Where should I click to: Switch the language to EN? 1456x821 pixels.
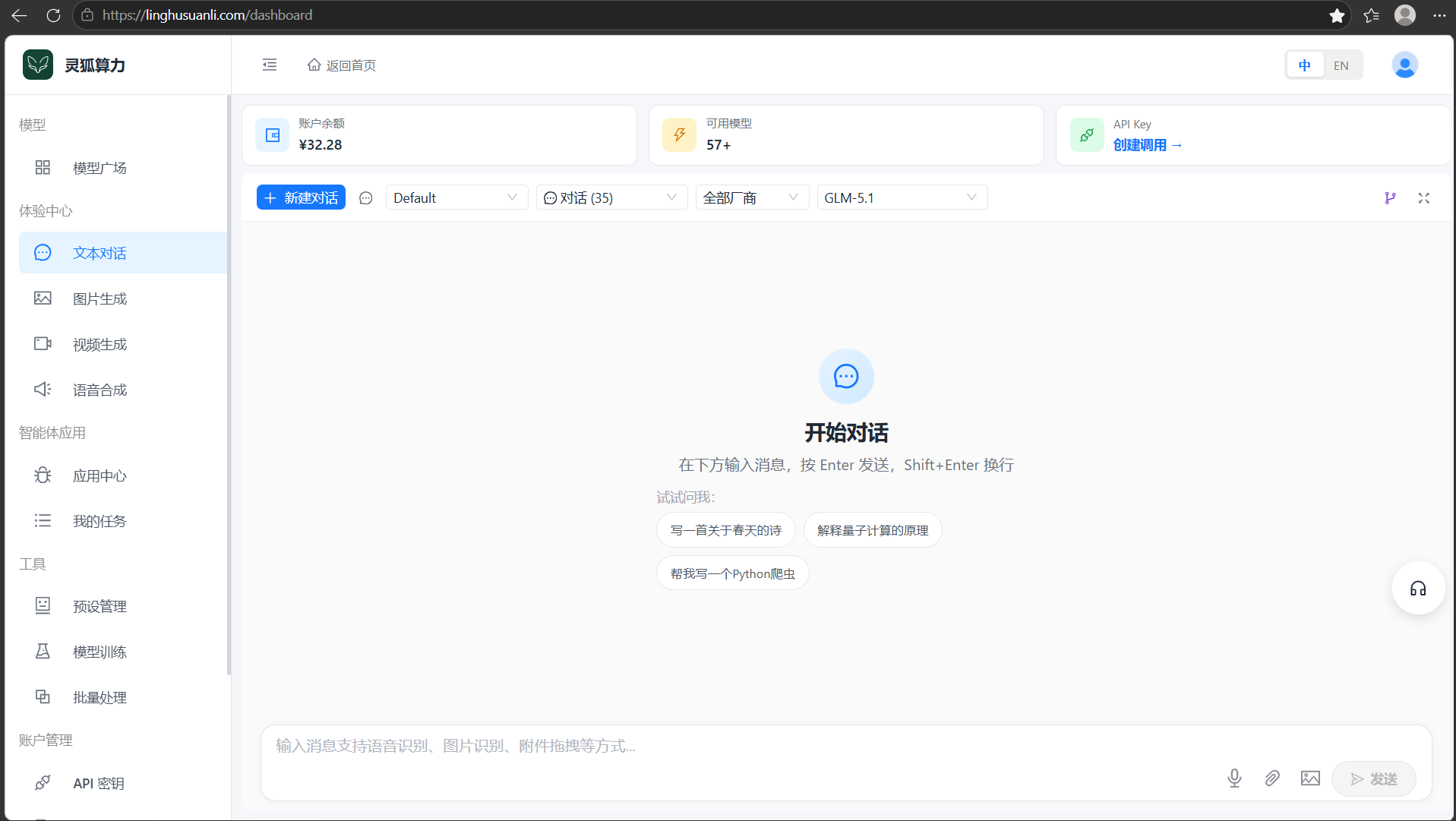pyautogui.click(x=1341, y=65)
